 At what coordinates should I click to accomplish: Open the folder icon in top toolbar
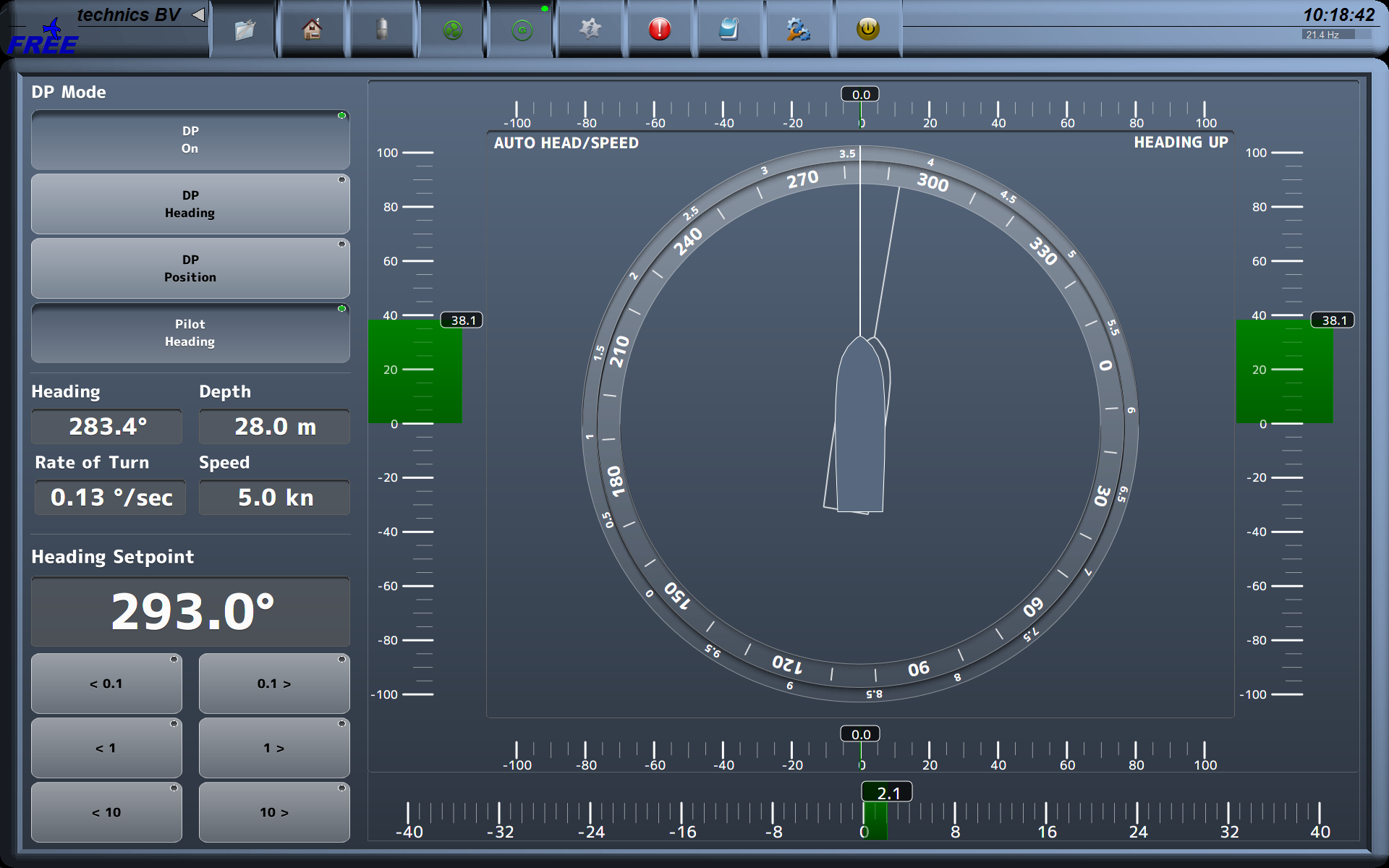point(245,30)
